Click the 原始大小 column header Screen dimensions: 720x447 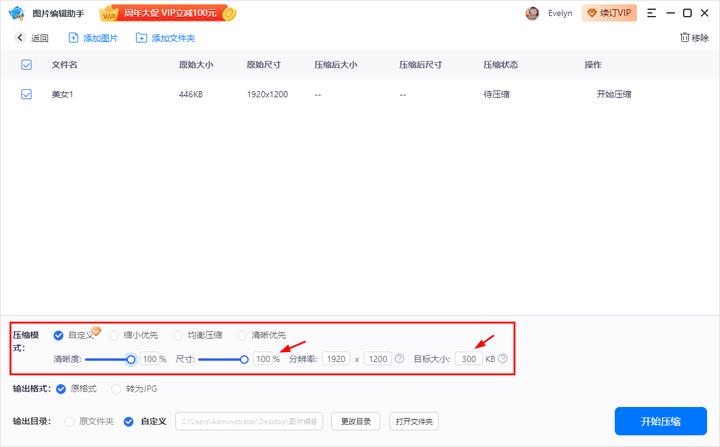coord(196,65)
